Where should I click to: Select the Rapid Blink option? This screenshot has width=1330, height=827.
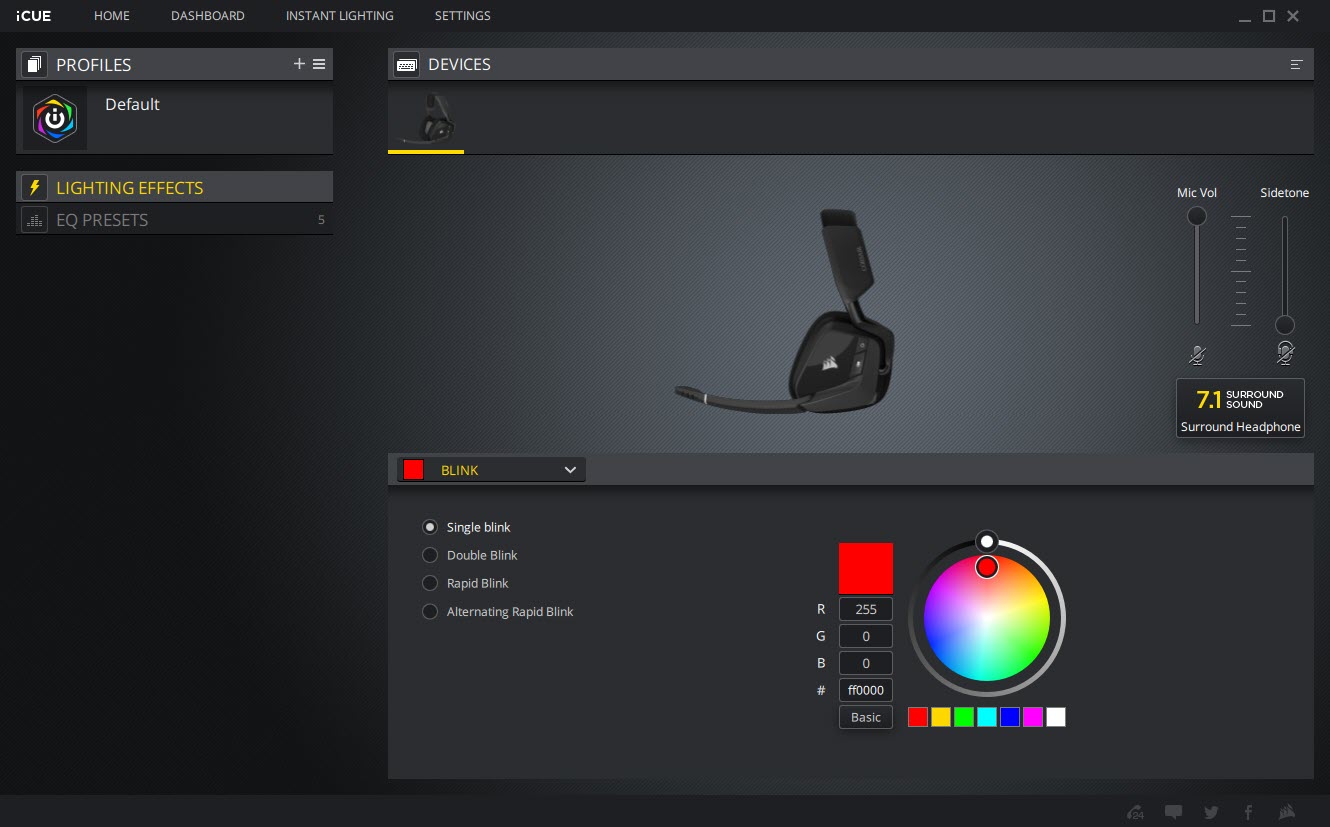(466, 583)
